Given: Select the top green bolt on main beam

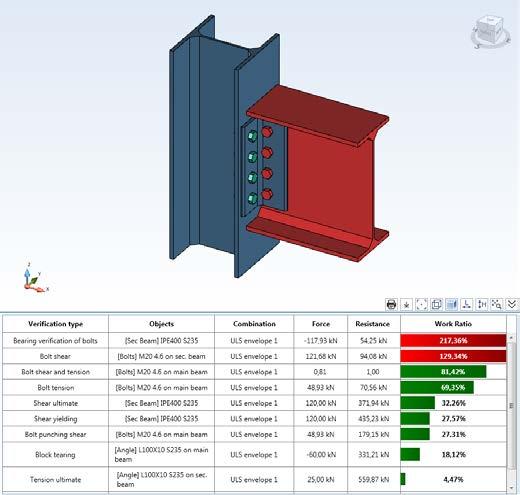Looking at the screenshot, I should (x=252, y=136).
